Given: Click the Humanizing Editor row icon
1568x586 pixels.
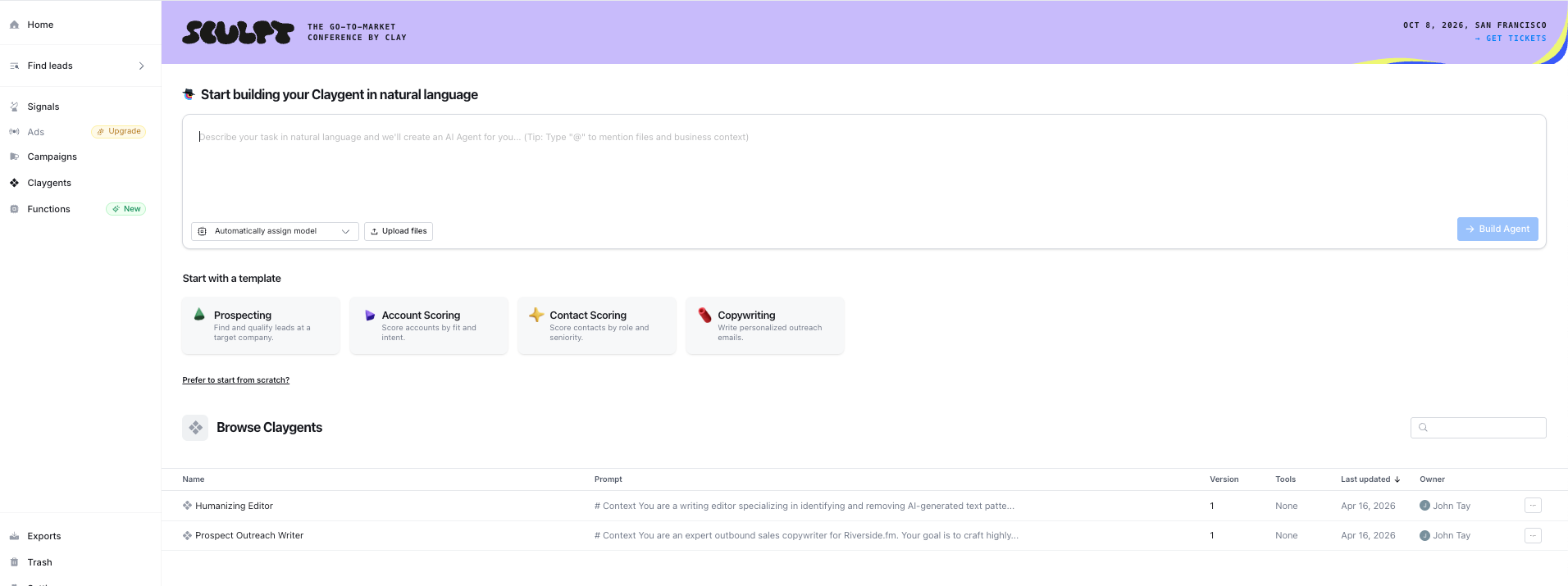Looking at the screenshot, I should point(187,506).
